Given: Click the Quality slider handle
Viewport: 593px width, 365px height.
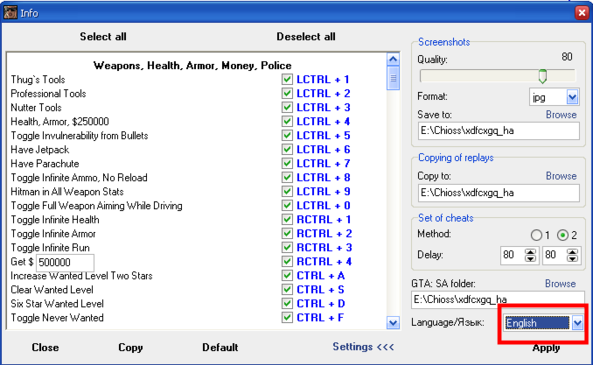Looking at the screenshot, I should click(543, 76).
